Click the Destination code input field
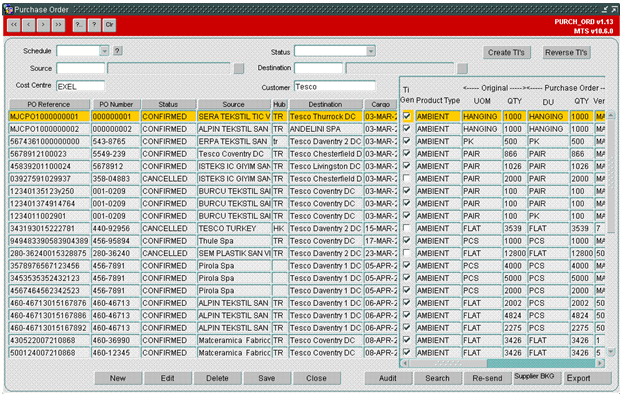620x395 pixels. (x=318, y=68)
